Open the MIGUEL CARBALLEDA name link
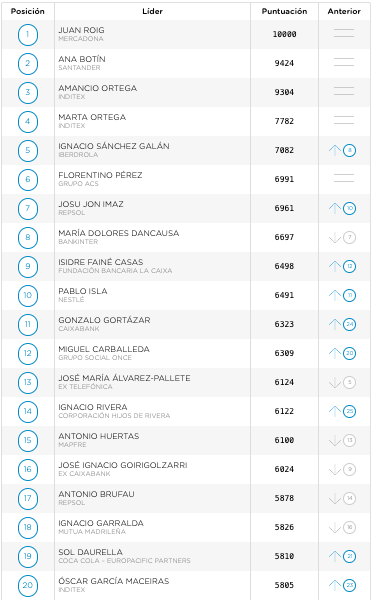372x600 pixels. pyautogui.click(x=104, y=349)
